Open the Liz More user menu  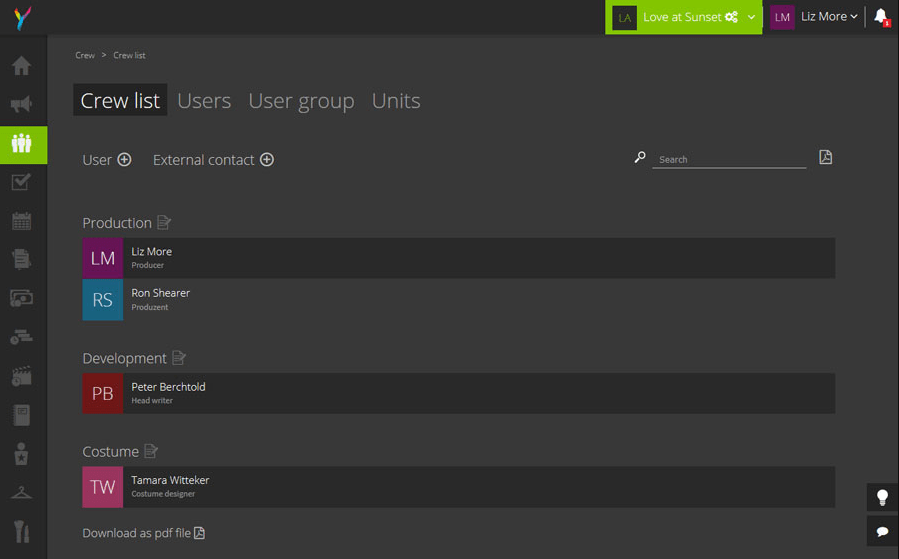click(x=828, y=17)
